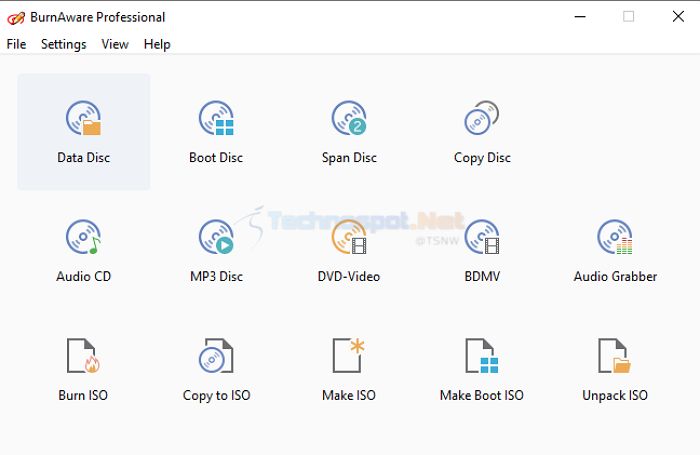Open the Burn ISO tool
This screenshot has width=700, height=455.
(83, 369)
